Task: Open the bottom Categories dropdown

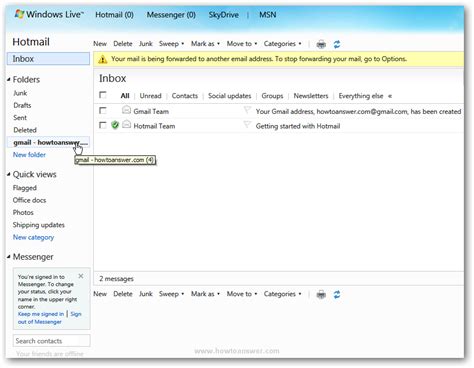Action: (x=282, y=294)
